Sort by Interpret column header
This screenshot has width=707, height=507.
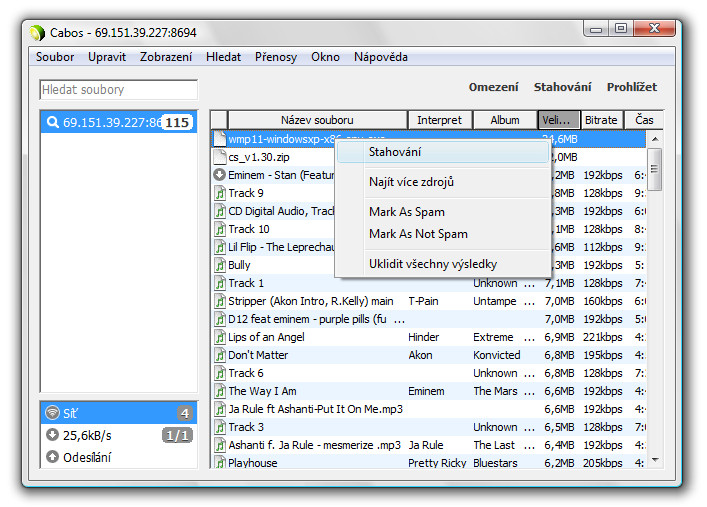[440, 120]
